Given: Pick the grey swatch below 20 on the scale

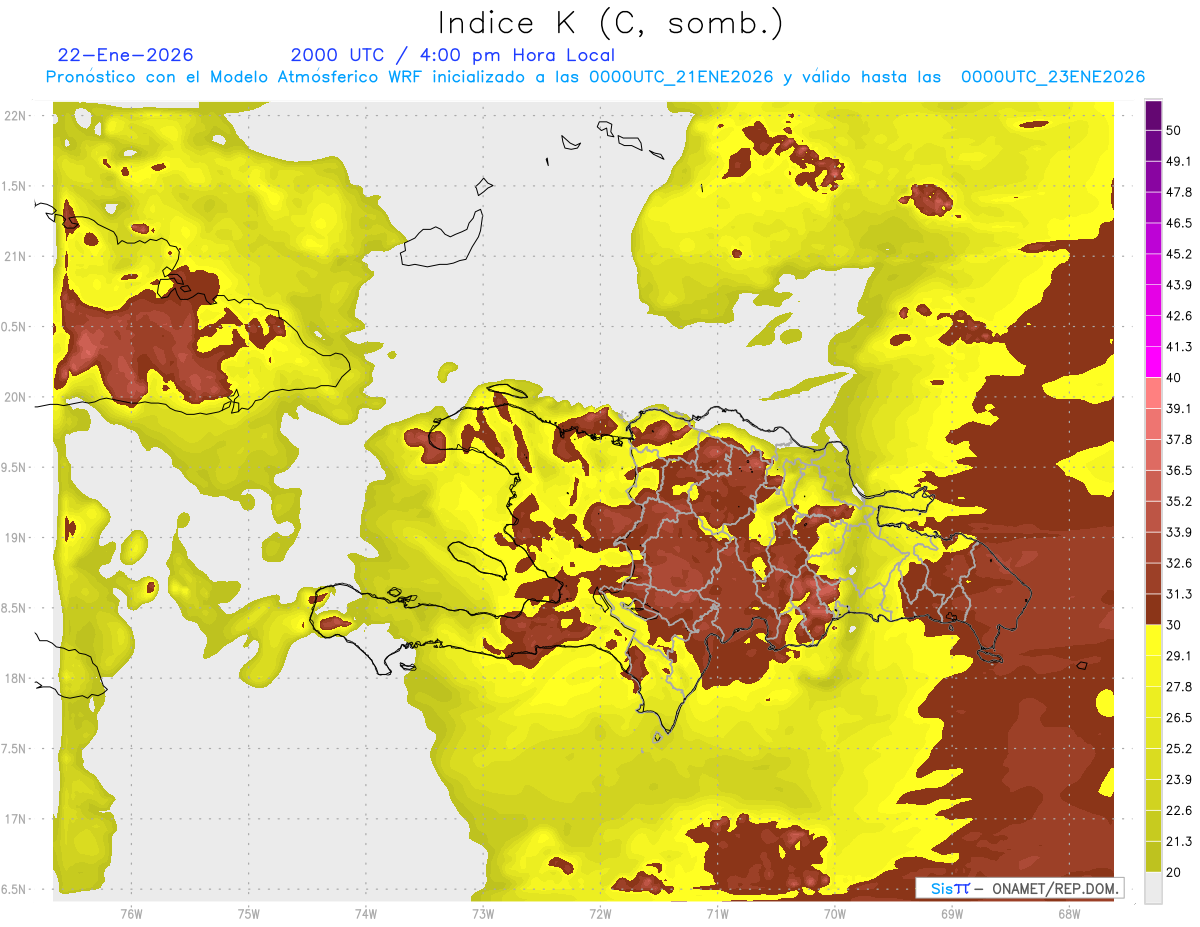Looking at the screenshot, I should pos(1153,888).
